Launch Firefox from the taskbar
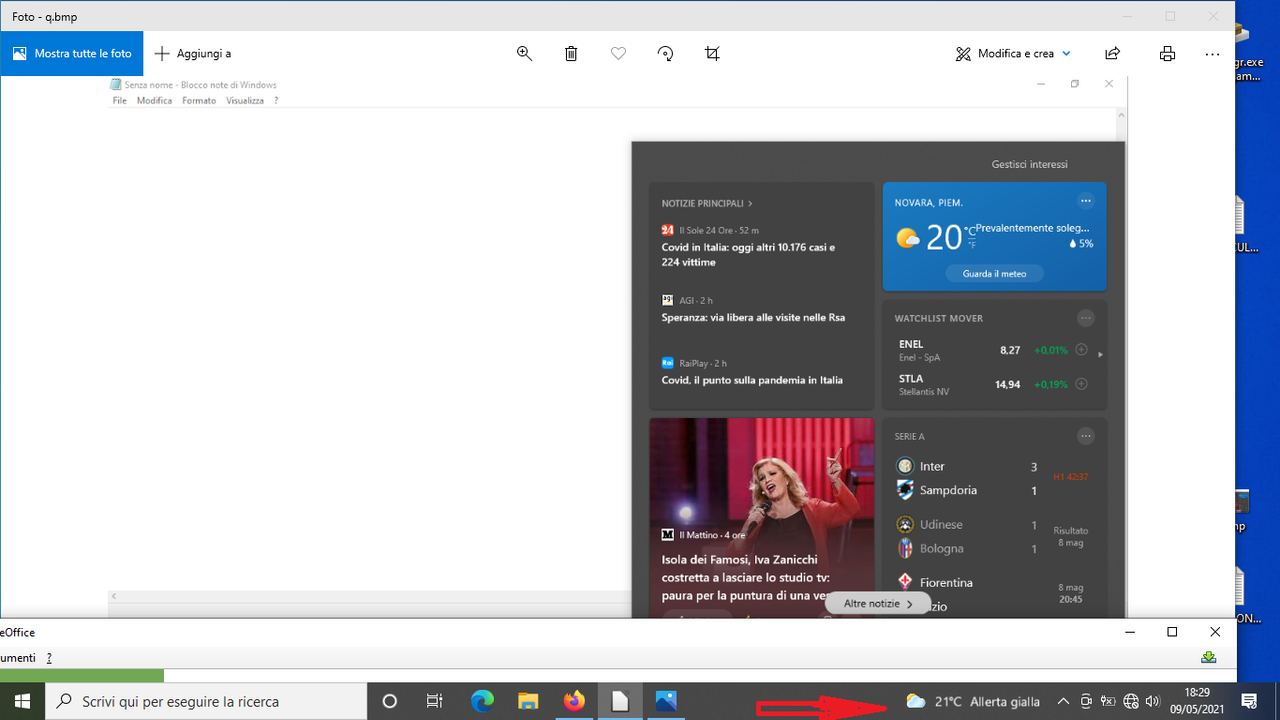Image resolution: width=1280 pixels, height=720 pixels. point(574,701)
